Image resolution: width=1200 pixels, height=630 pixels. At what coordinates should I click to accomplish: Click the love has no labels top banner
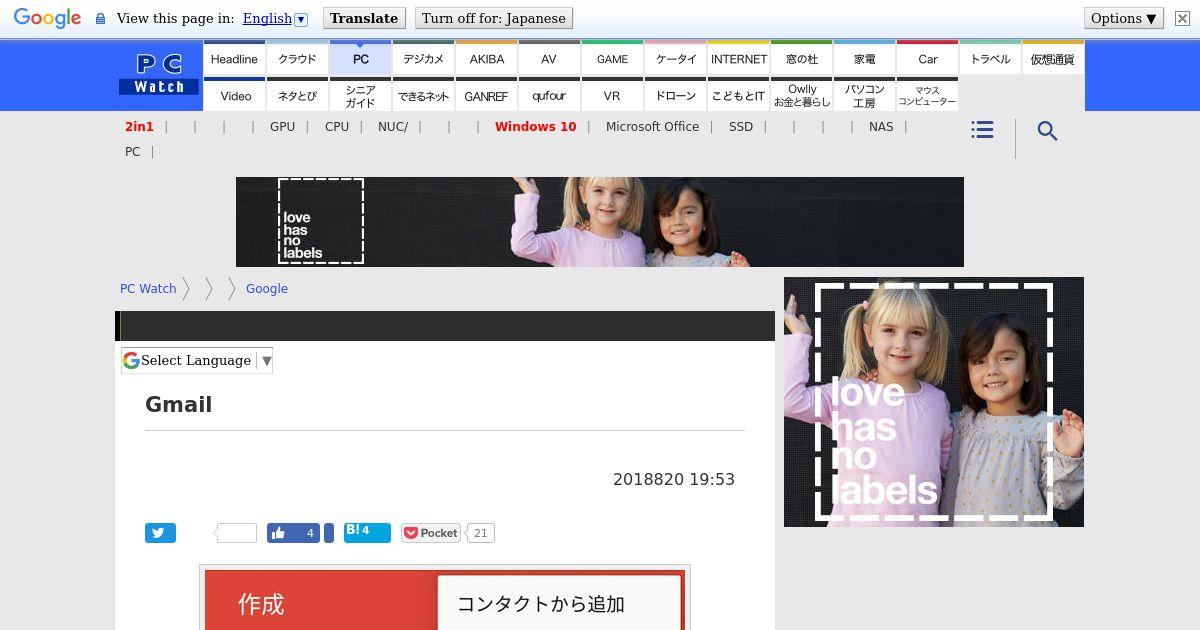point(600,222)
